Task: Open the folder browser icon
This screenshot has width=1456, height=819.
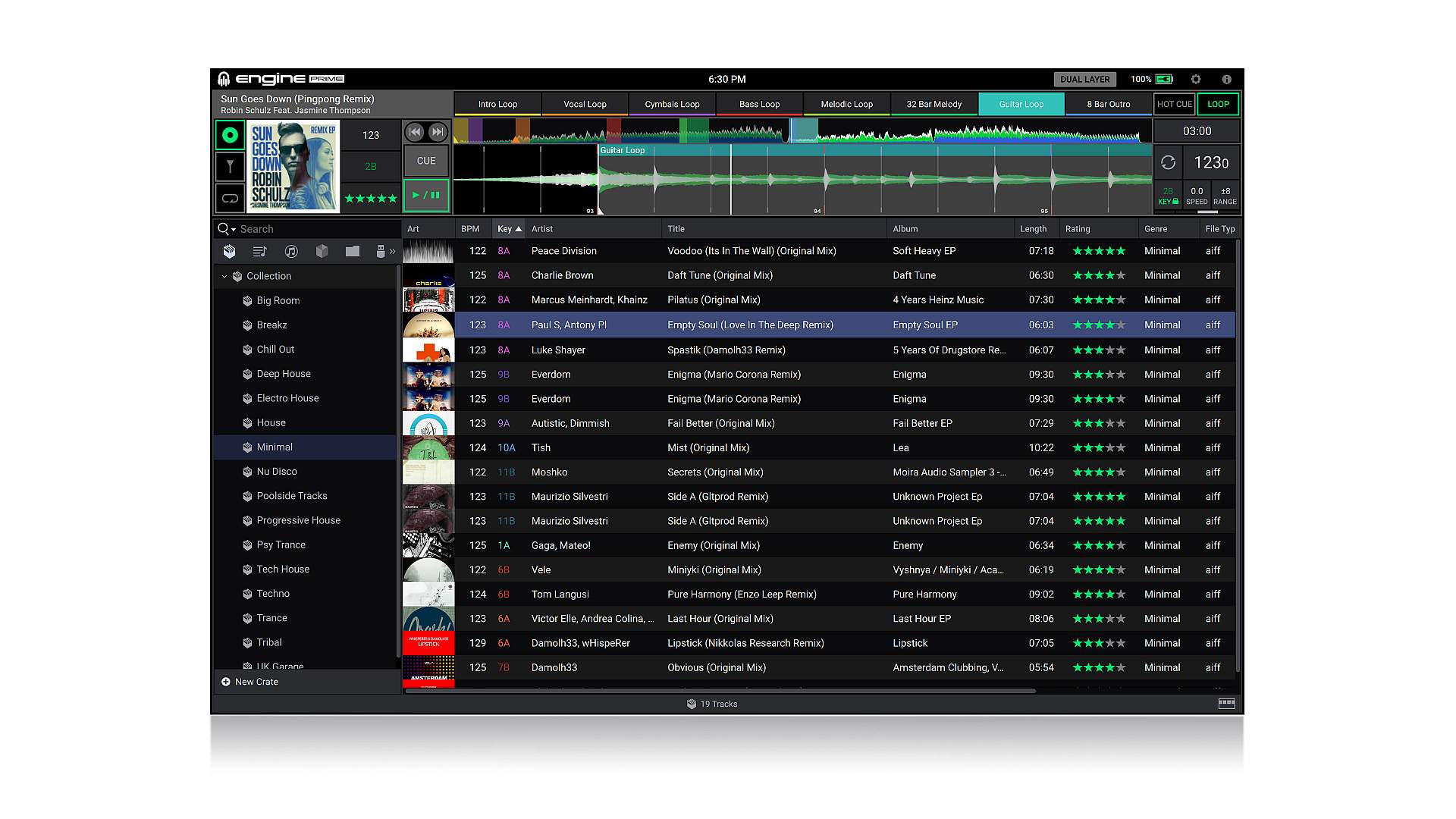Action: [x=353, y=251]
